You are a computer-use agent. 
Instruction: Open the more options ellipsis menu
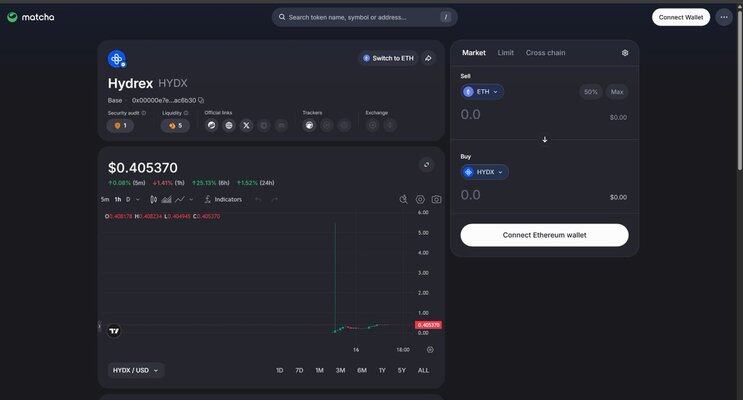pos(724,17)
